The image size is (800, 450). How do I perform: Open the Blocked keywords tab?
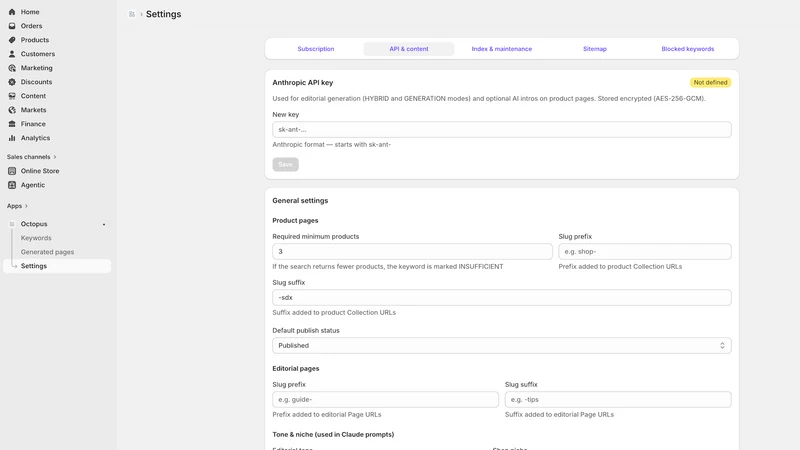(688, 49)
